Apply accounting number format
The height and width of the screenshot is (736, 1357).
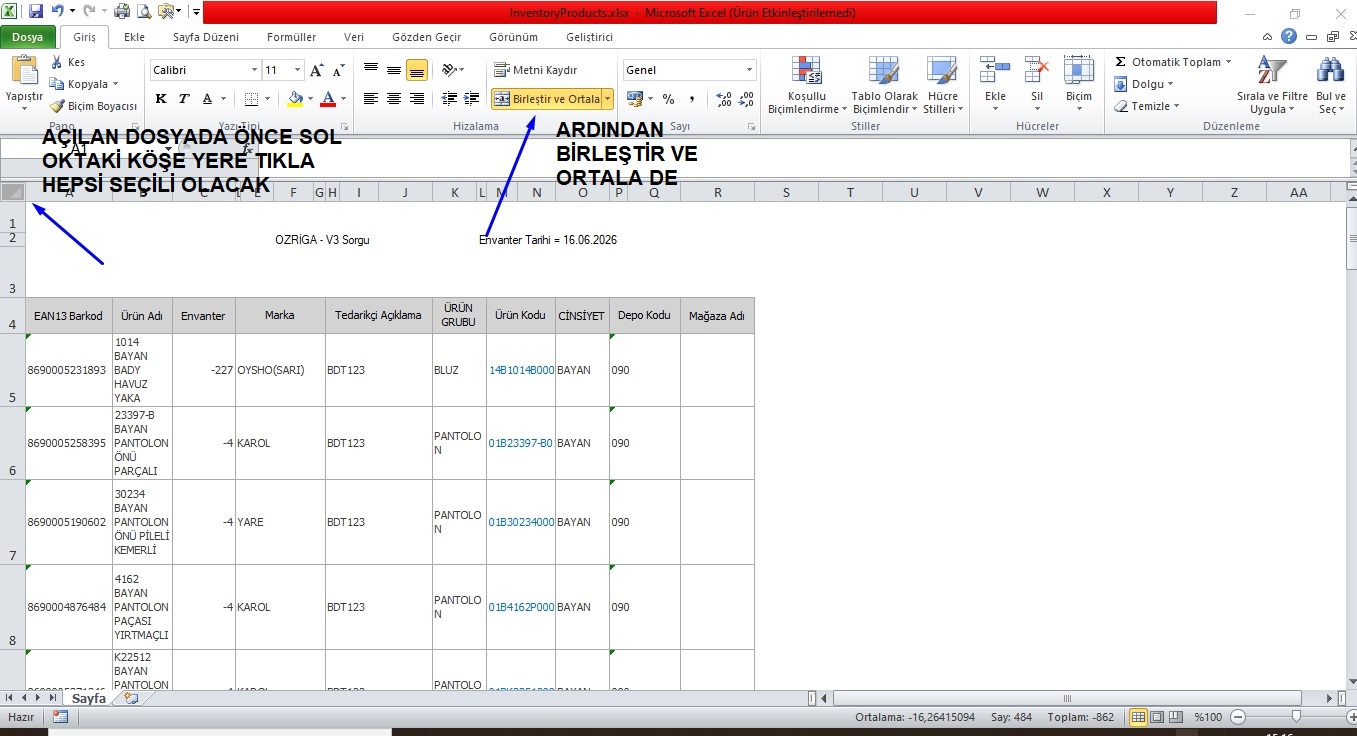click(x=634, y=99)
